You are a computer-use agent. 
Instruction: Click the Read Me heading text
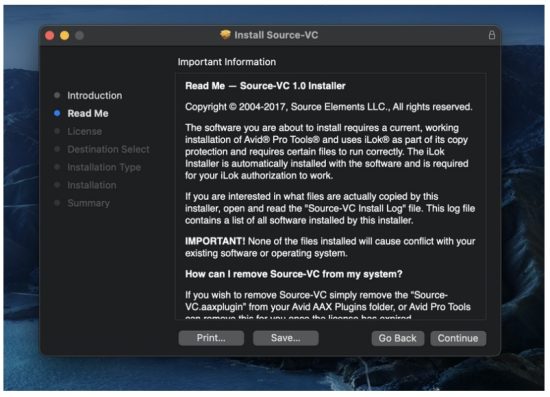coord(265,86)
